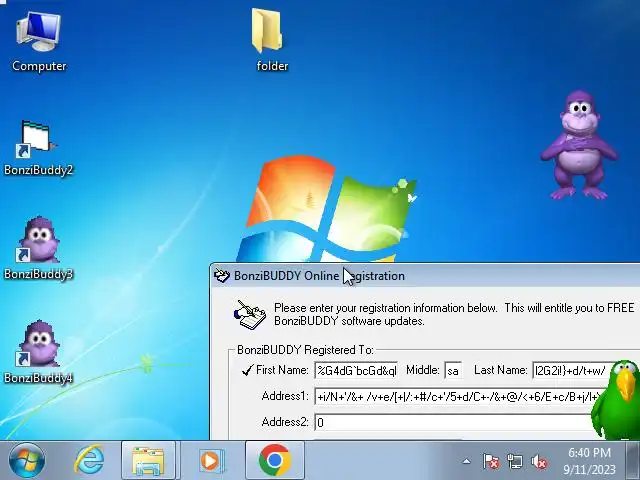Viewport: 640px width, 480px height.
Task: Open the Computer desktop icon
Action: coord(39,41)
